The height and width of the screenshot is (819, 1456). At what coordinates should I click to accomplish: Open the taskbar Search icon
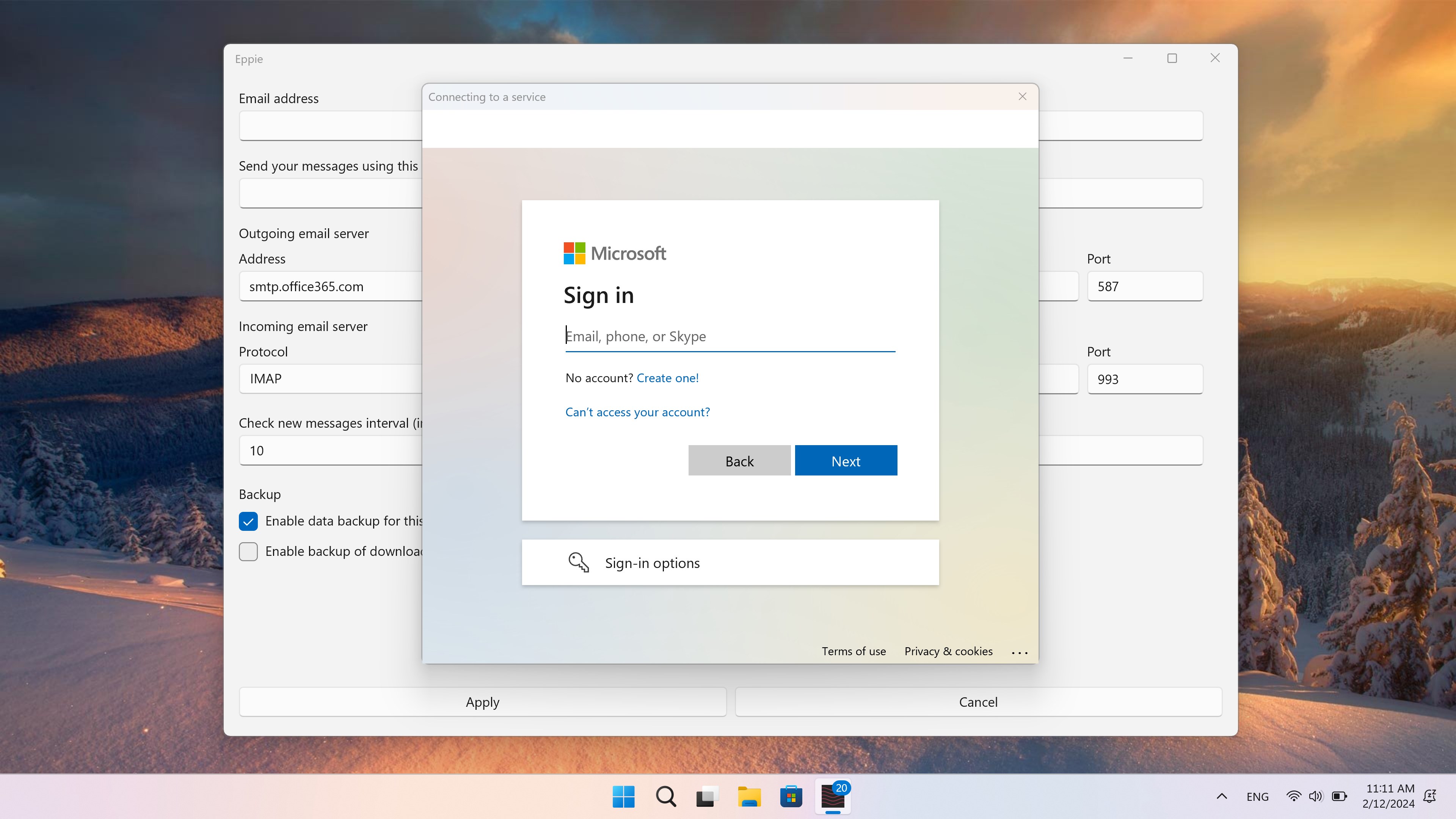(x=666, y=796)
